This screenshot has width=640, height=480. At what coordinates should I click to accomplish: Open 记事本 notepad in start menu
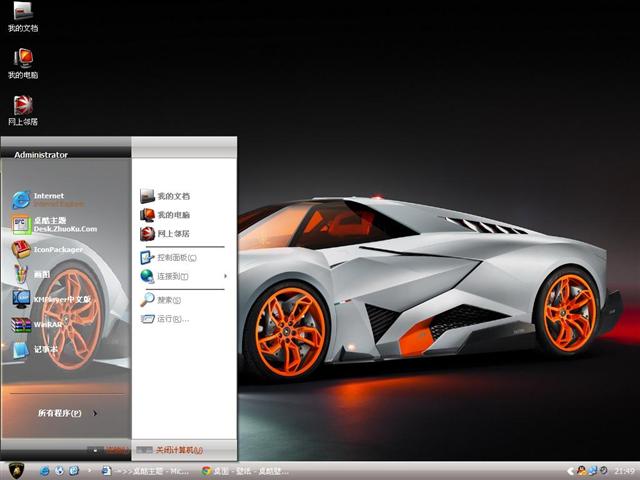point(35,349)
